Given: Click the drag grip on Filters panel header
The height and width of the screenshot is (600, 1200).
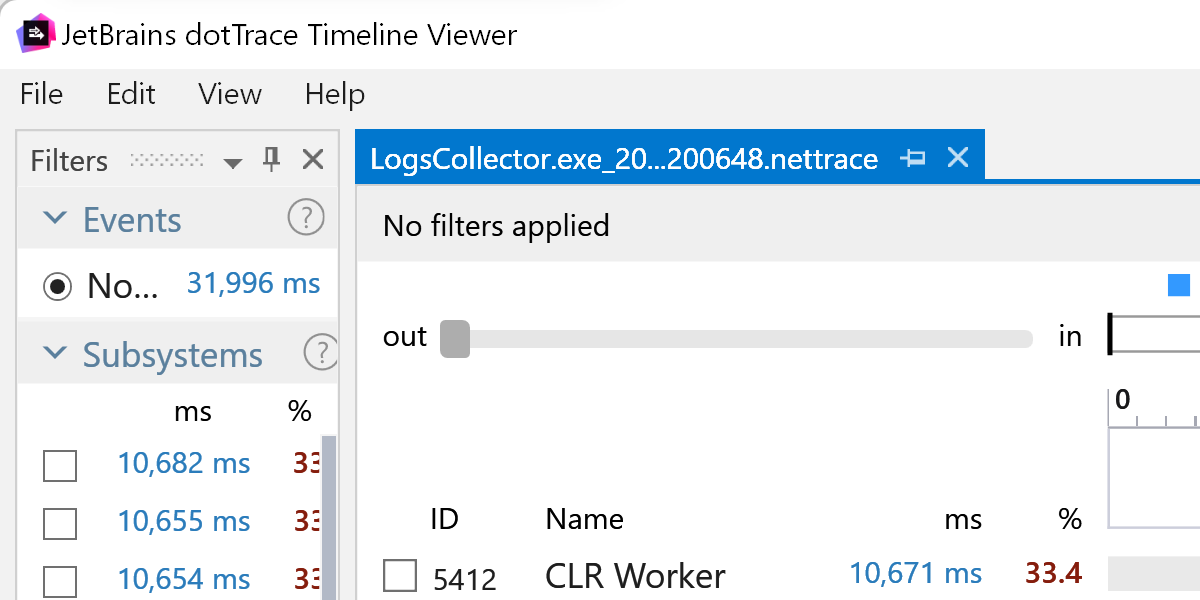Looking at the screenshot, I should (167, 160).
